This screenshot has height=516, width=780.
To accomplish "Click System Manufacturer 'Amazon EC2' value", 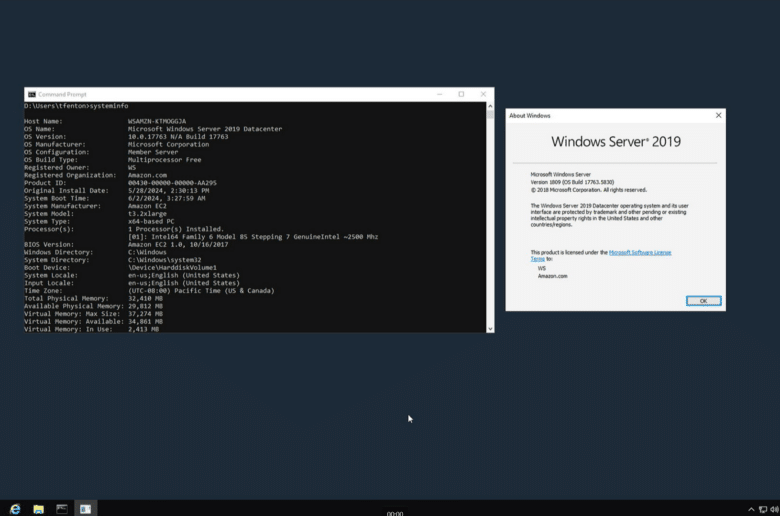I will (x=147, y=206).
